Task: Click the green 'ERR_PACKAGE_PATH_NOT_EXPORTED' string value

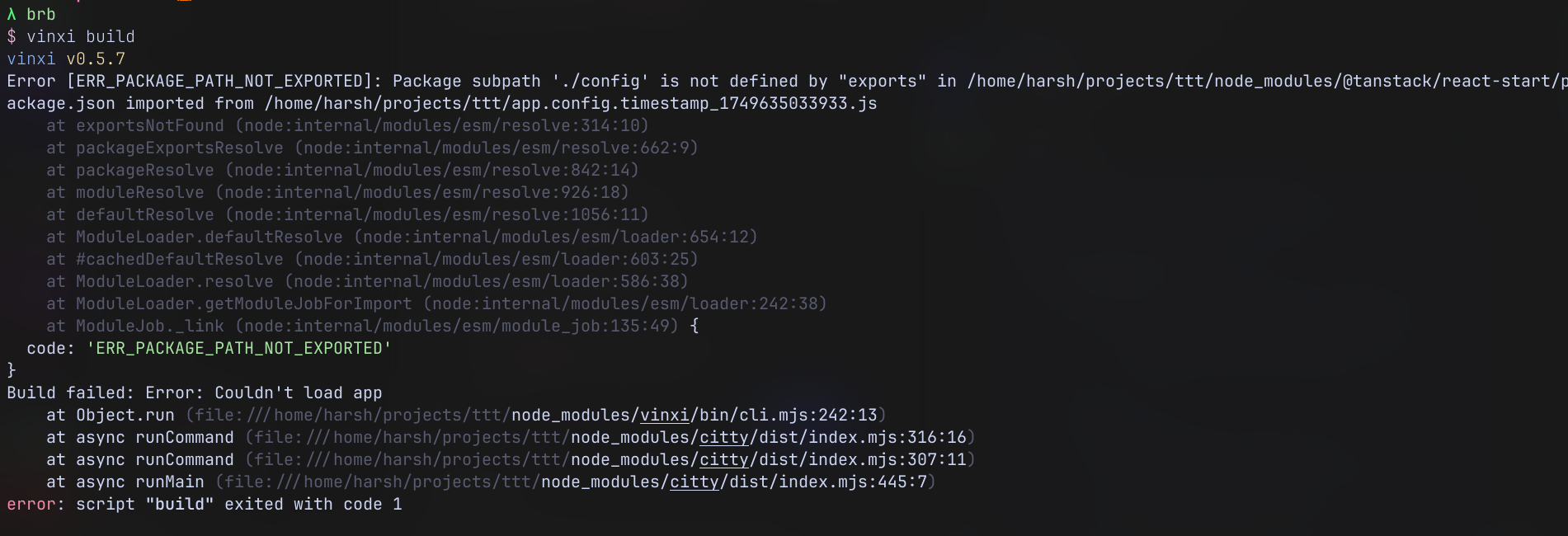Action: click(239, 348)
